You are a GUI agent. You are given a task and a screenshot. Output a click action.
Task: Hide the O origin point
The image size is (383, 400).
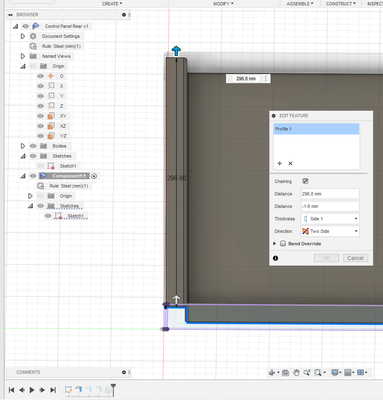(x=41, y=76)
